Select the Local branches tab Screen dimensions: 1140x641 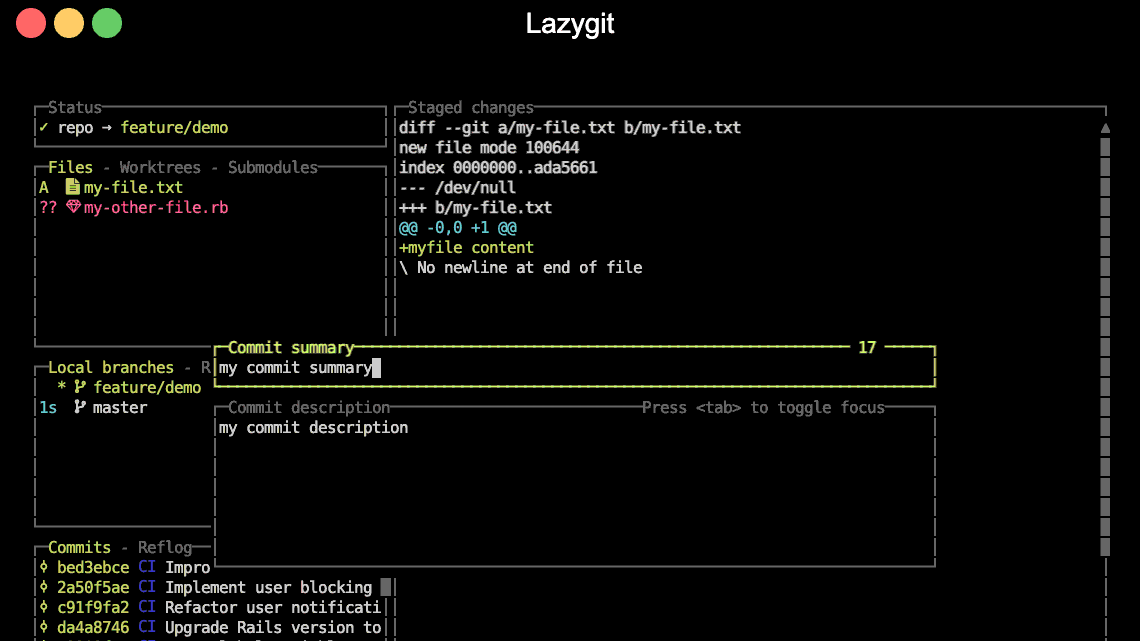coord(111,367)
